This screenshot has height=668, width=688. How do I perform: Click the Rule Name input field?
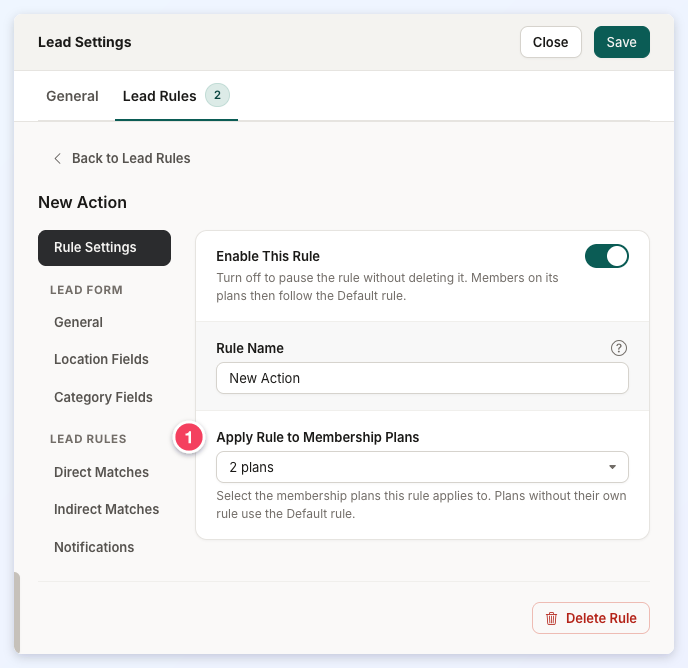[x=422, y=378]
